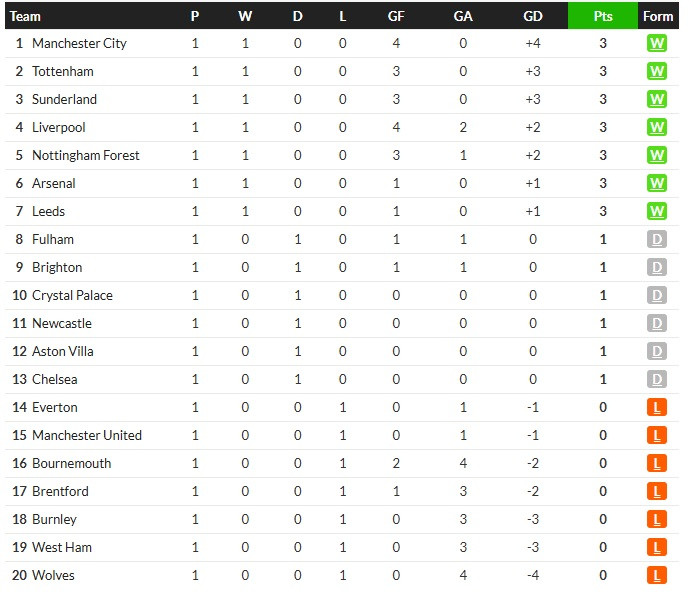Click the Team column header

(x=25, y=16)
